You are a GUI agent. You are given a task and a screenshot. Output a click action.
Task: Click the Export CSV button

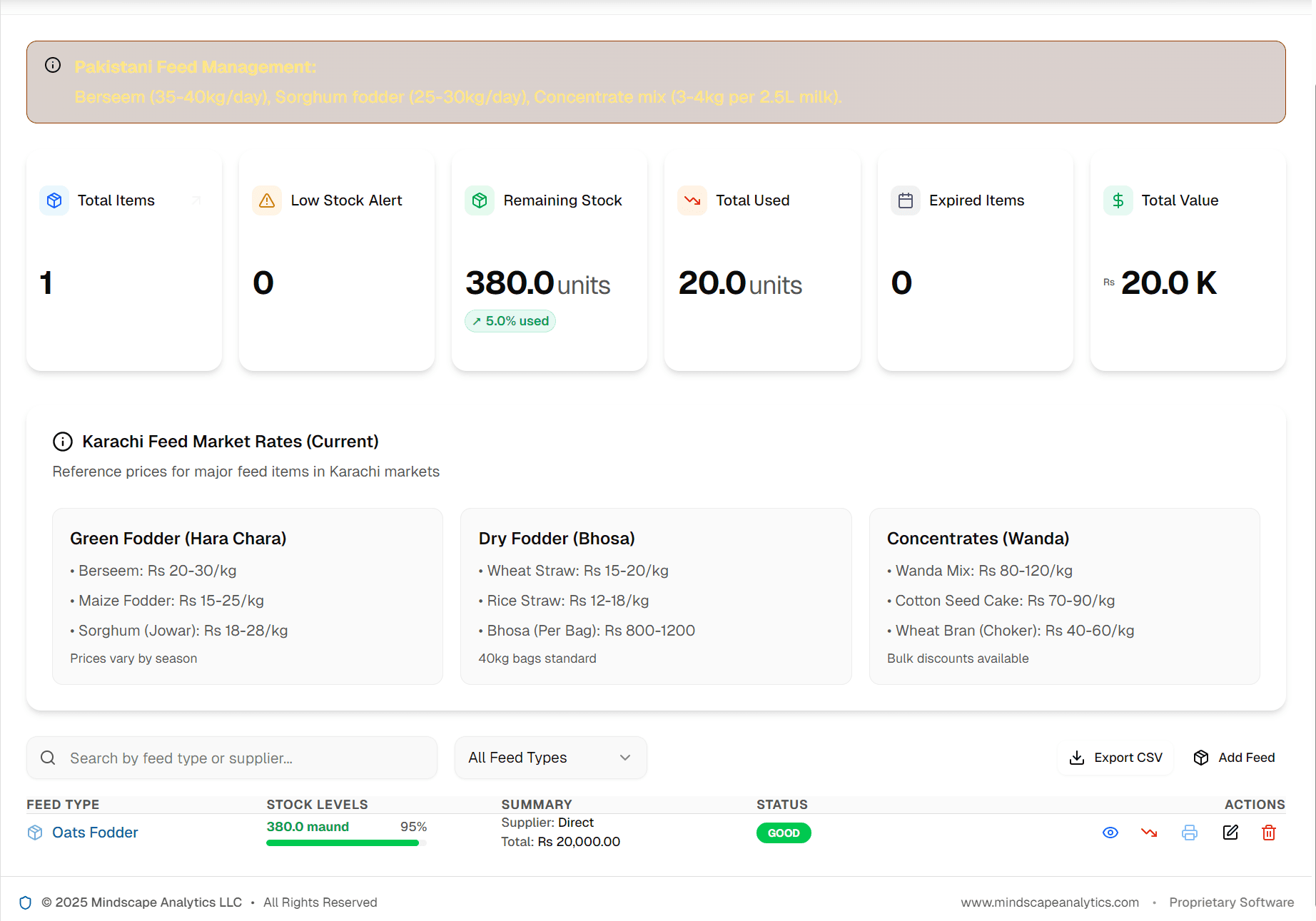tap(1115, 758)
